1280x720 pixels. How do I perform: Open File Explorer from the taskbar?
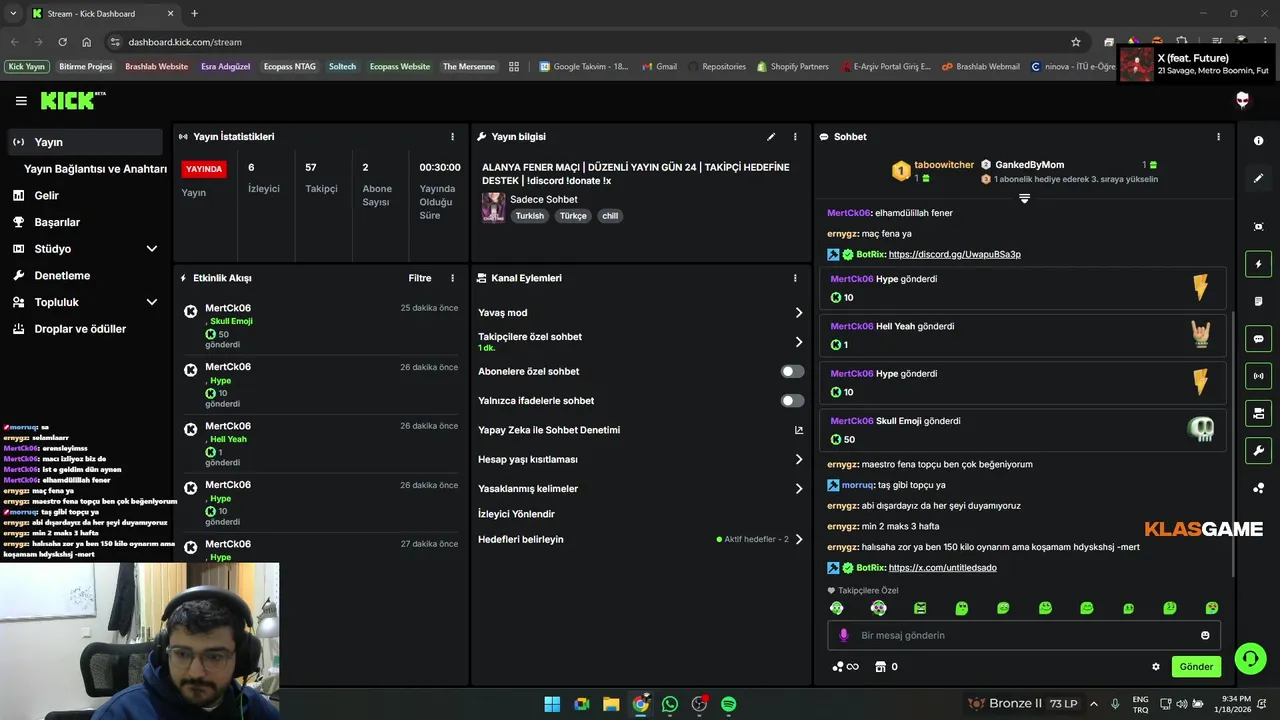611,704
